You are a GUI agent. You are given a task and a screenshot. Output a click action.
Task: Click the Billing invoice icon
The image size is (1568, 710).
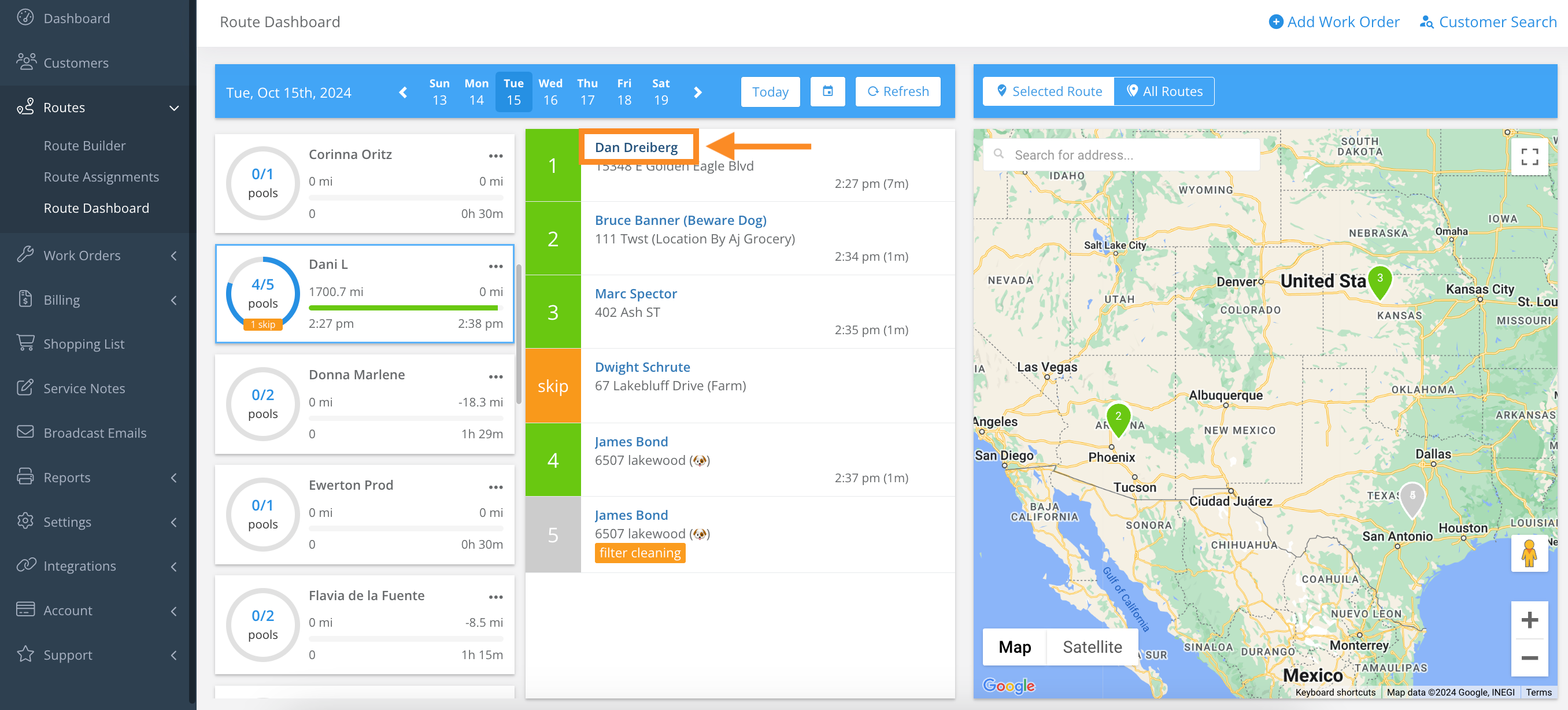25,299
